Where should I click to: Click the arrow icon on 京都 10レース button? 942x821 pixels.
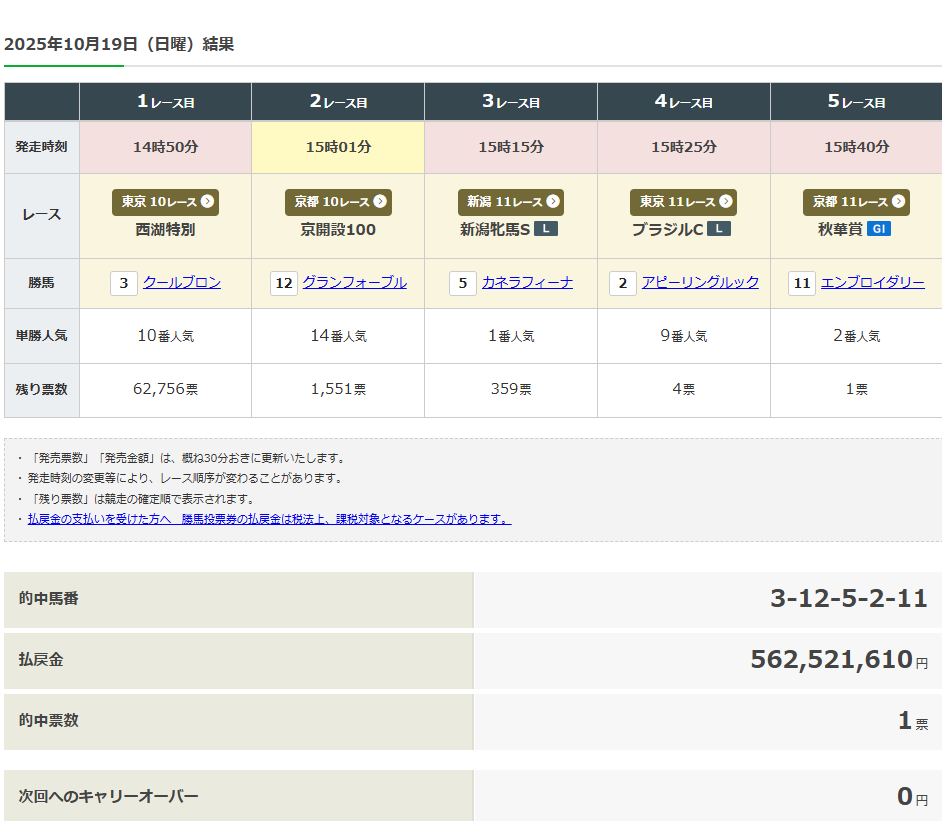click(380, 202)
